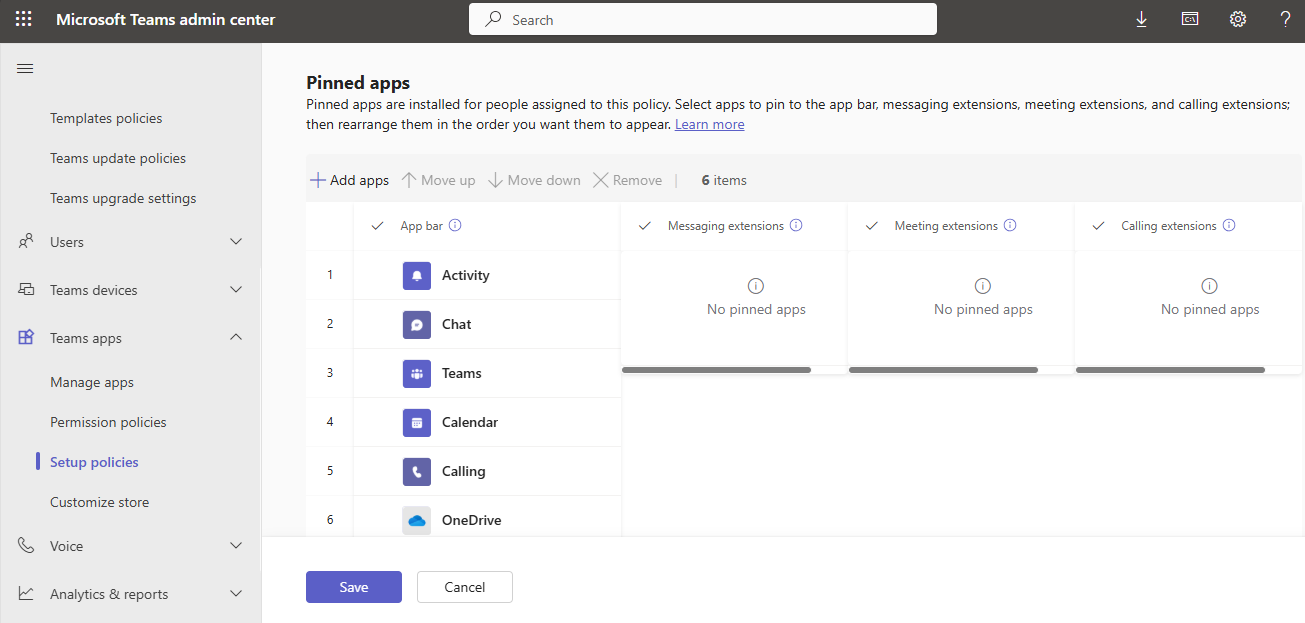Screen dimensions: 1305x623
Task: Click info icon next to Calling extensions
Action: tap(1229, 226)
